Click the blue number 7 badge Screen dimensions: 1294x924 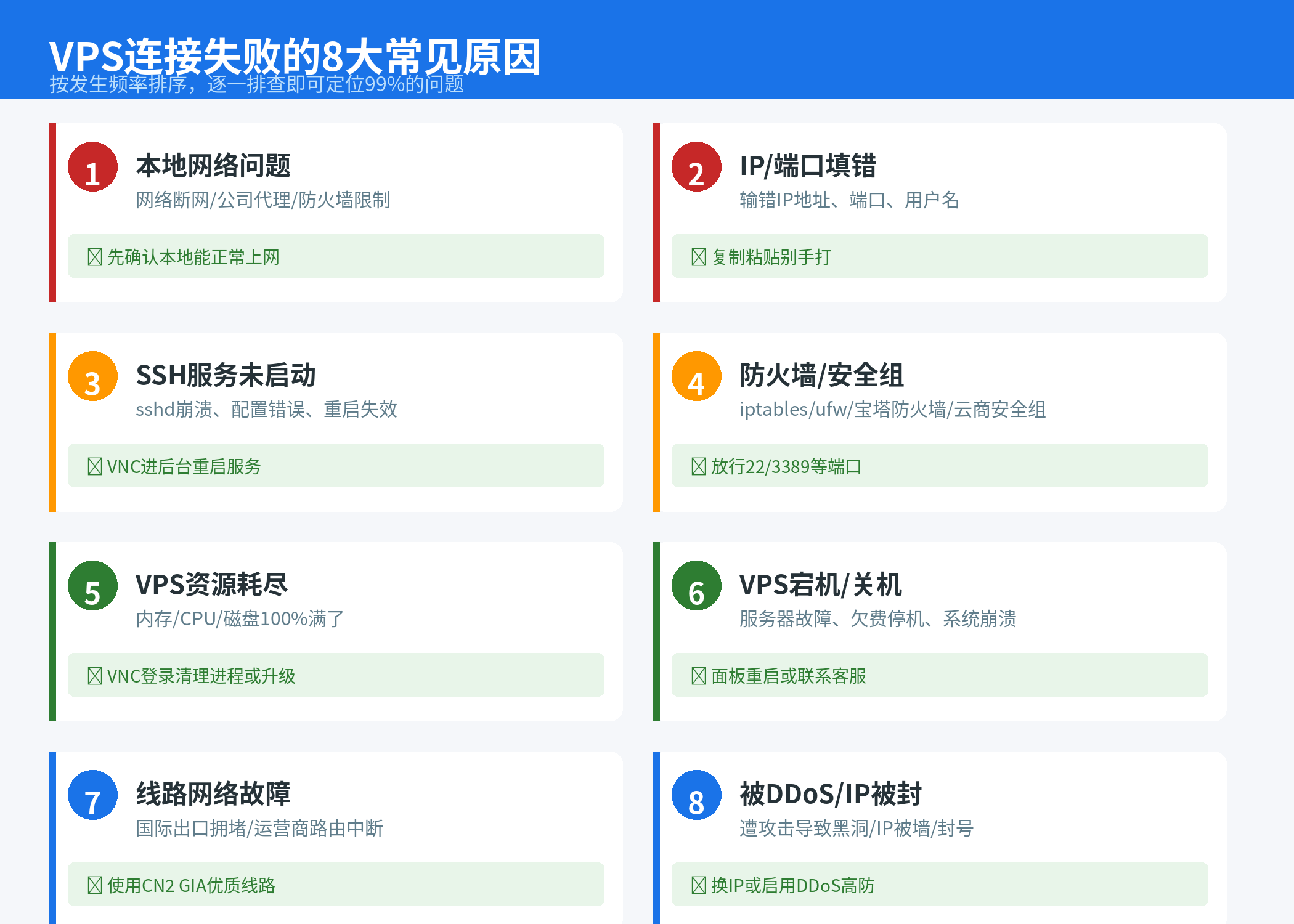tap(92, 795)
